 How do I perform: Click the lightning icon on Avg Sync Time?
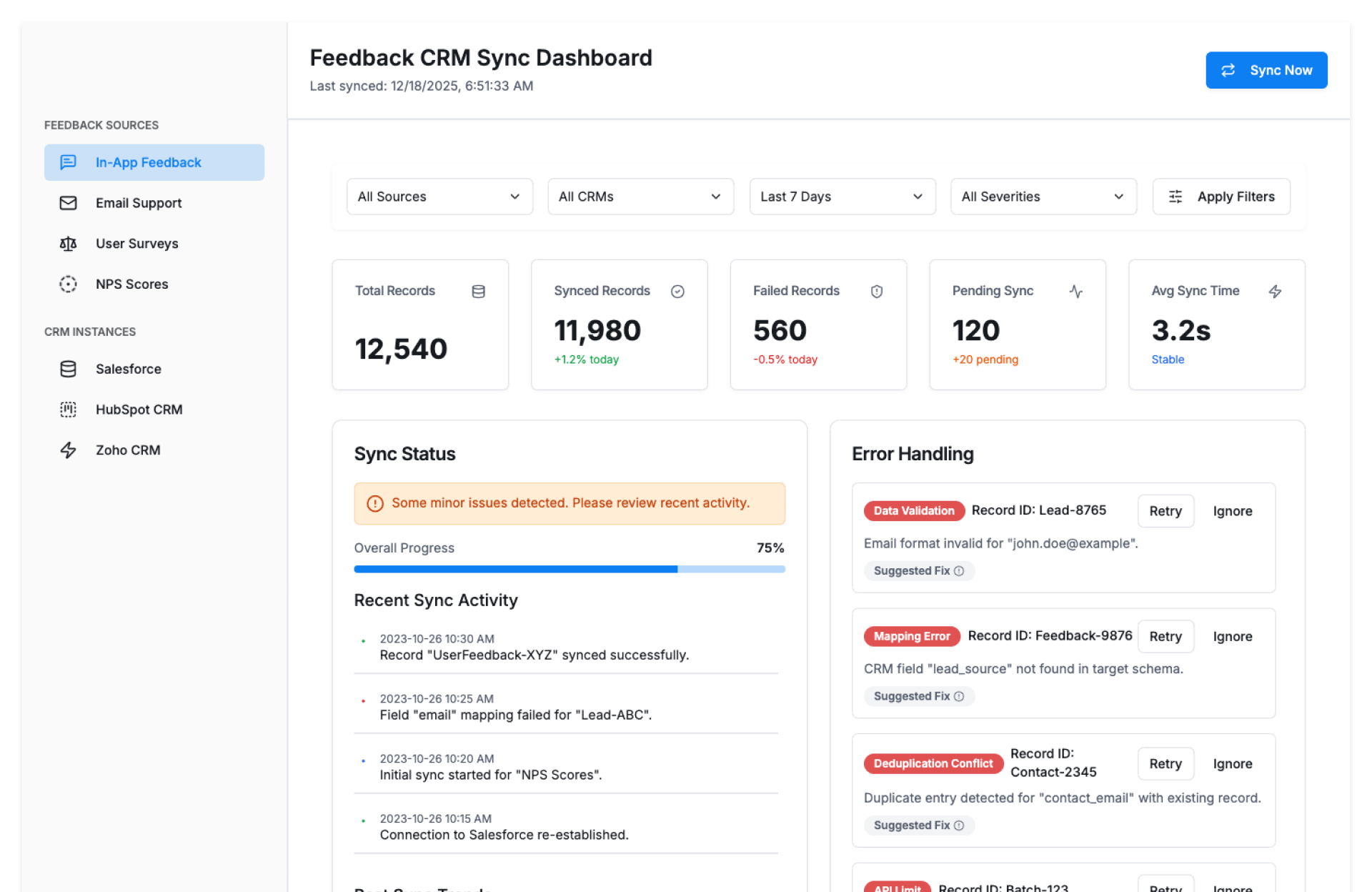(1275, 292)
